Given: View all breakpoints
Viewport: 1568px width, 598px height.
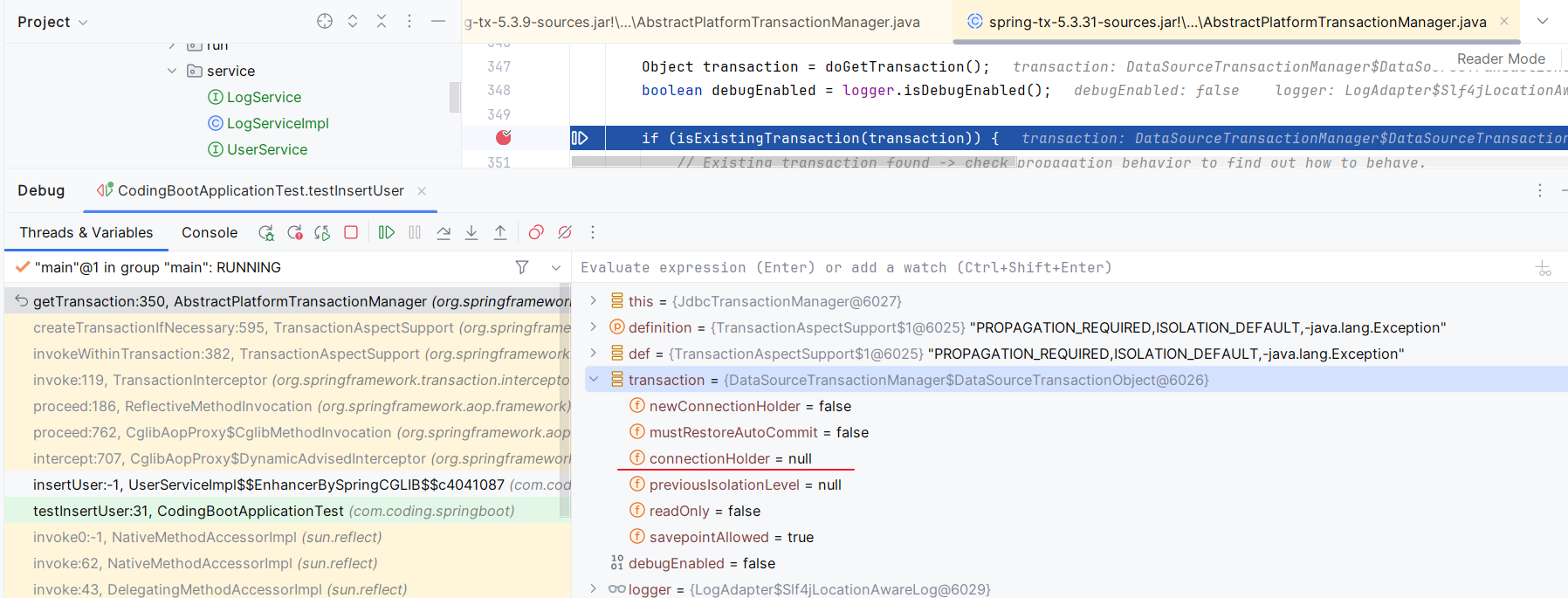Looking at the screenshot, I should (x=536, y=232).
